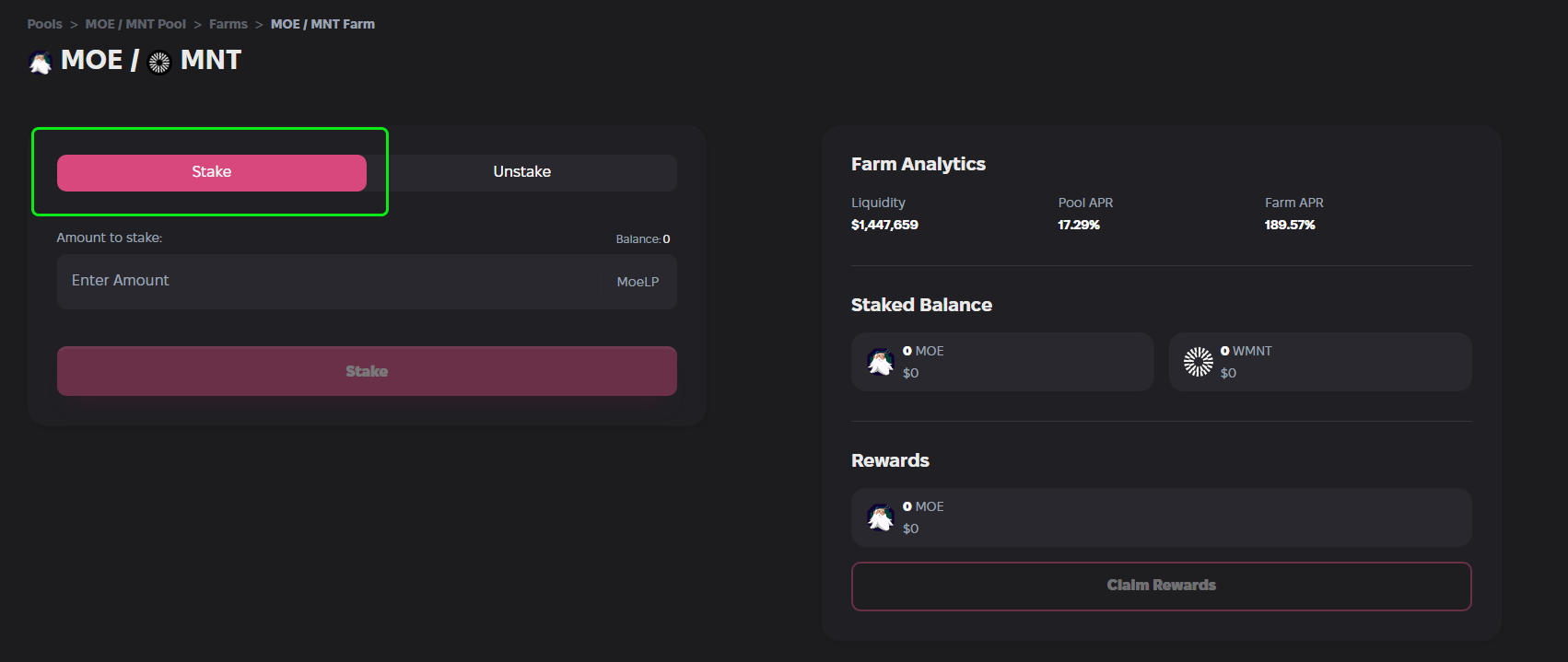Click the Farm APR 189.57% value

[x=1290, y=225]
